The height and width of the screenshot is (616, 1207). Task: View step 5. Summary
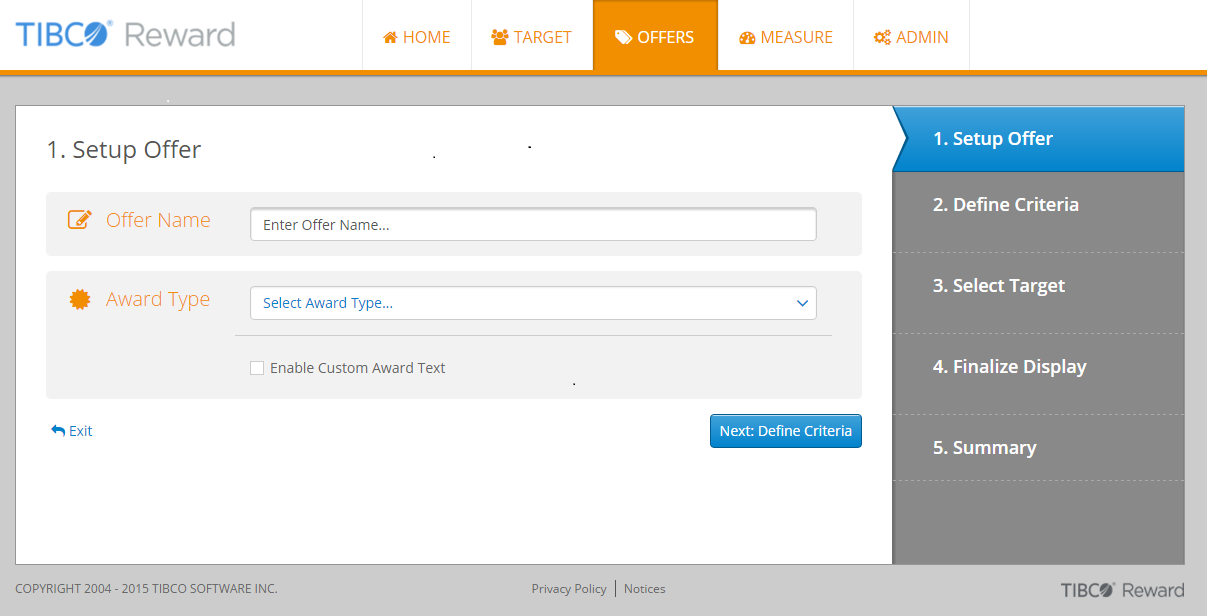click(x=1038, y=448)
